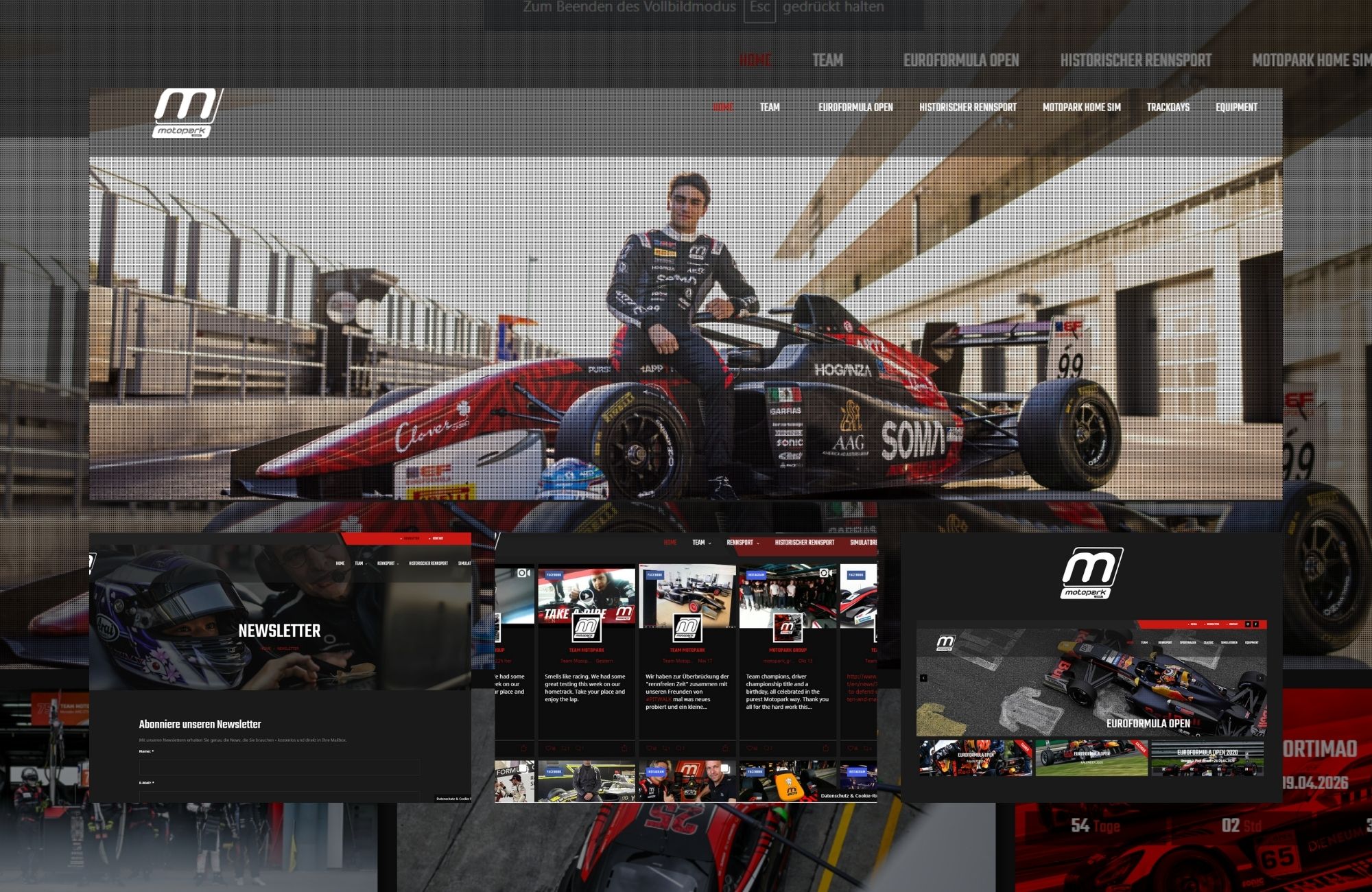Expand the Rennsport dropdown in social feed nav
This screenshot has width=1372, height=892.
743,543
